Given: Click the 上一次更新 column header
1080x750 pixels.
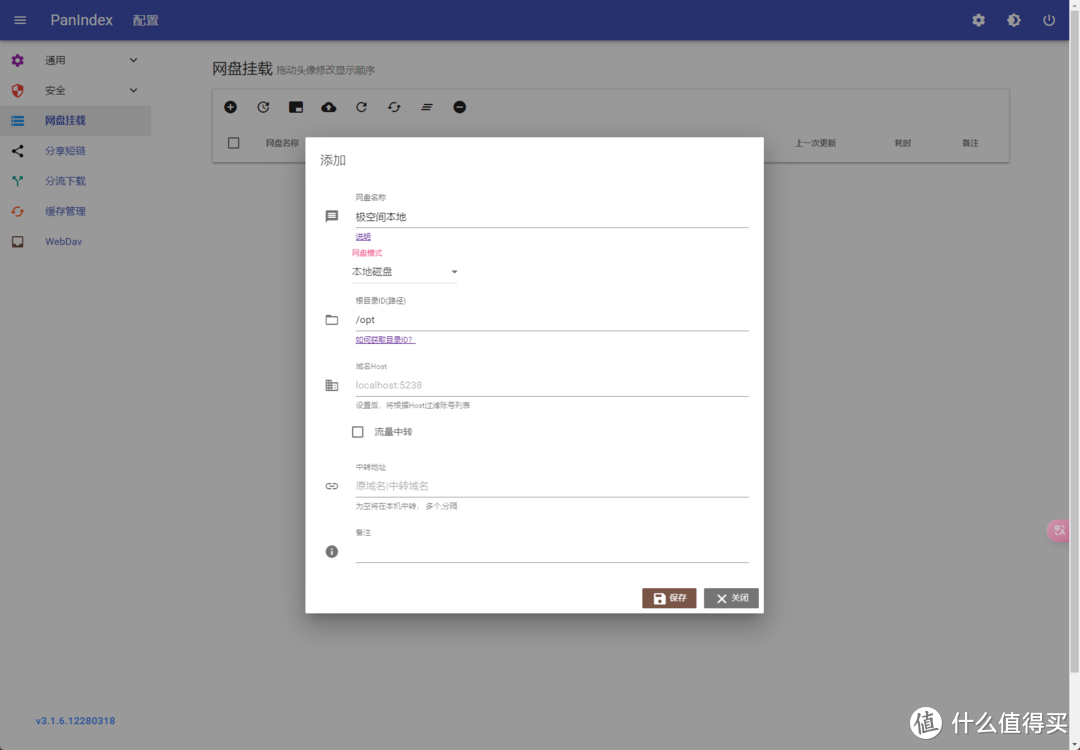Looking at the screenshot, I should pos(816,143).
